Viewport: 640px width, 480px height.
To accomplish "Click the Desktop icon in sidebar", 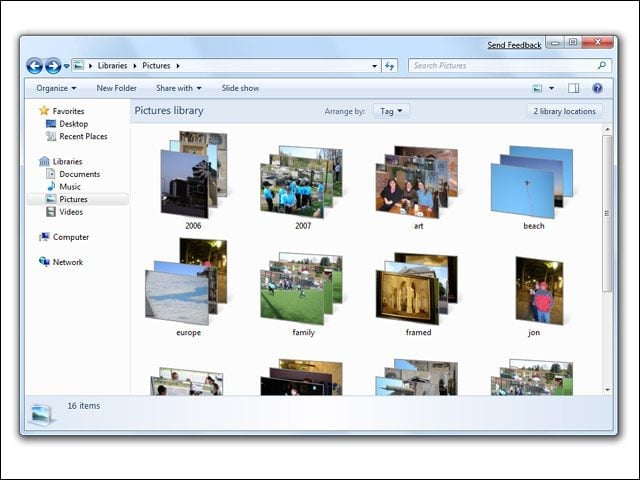I will pyautogui.click(x=51, y=123).
